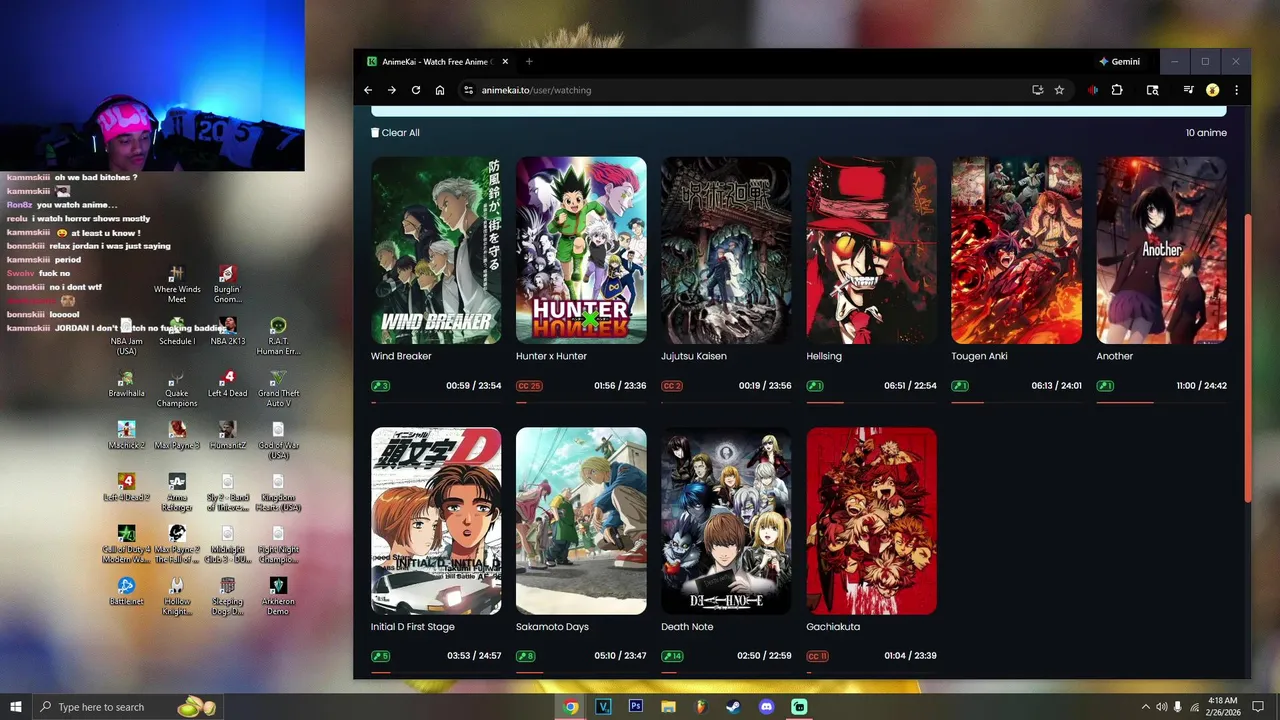Click the Wind Breaker title link

point(401,356)
